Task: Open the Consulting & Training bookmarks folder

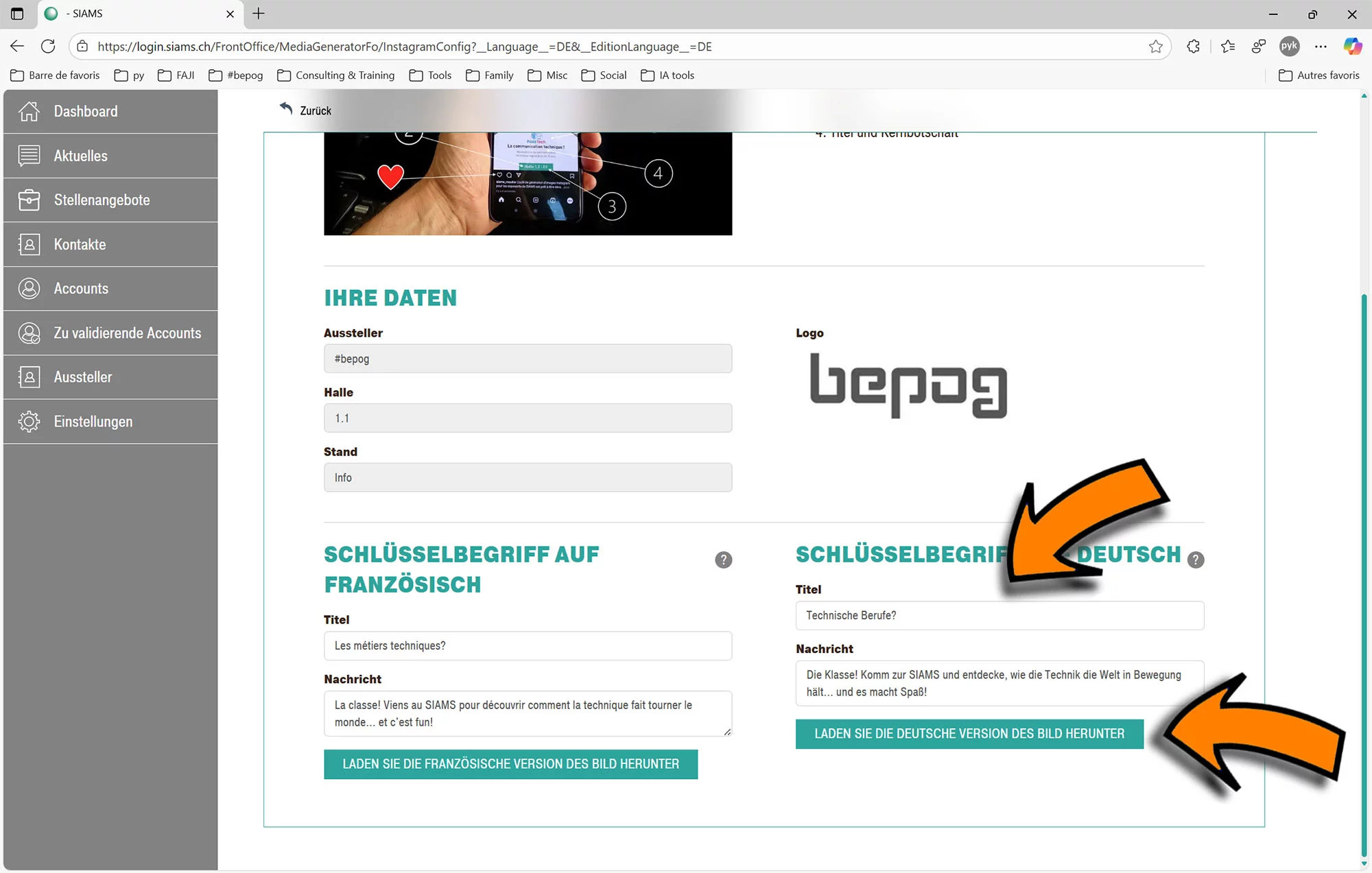Action: (336, 75)
